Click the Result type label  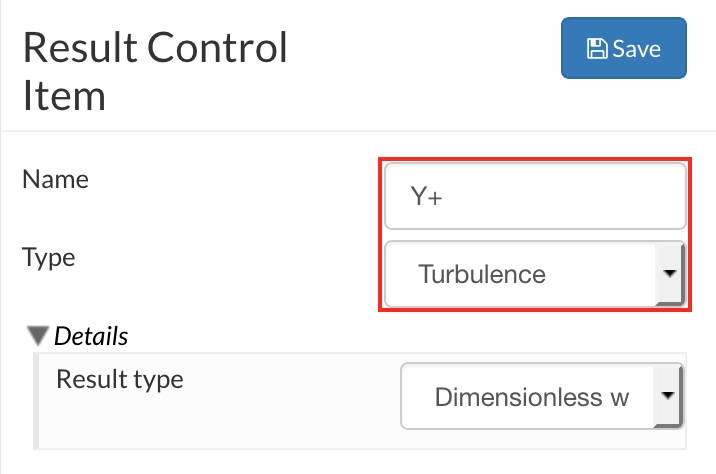(120, 379)
